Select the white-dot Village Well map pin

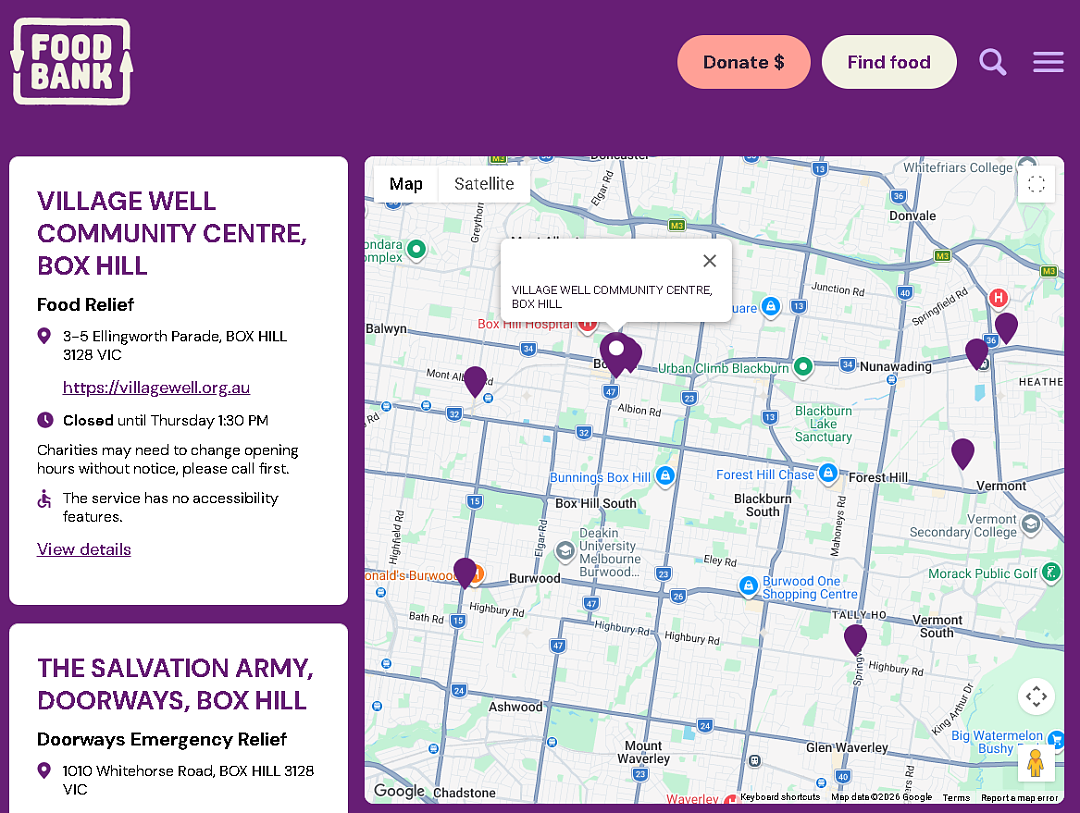click(x=616, y=354)
